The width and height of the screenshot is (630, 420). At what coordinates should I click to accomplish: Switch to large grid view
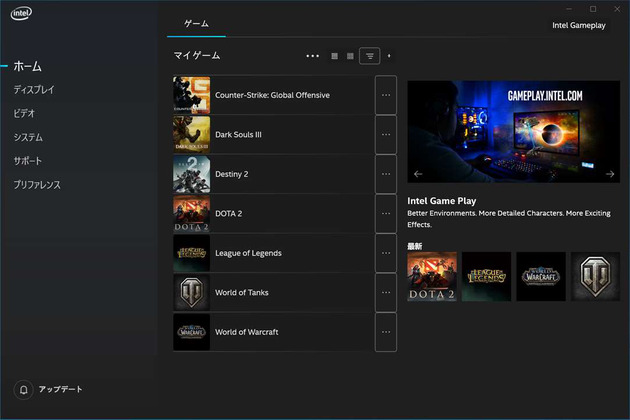(x=350, y=56)
